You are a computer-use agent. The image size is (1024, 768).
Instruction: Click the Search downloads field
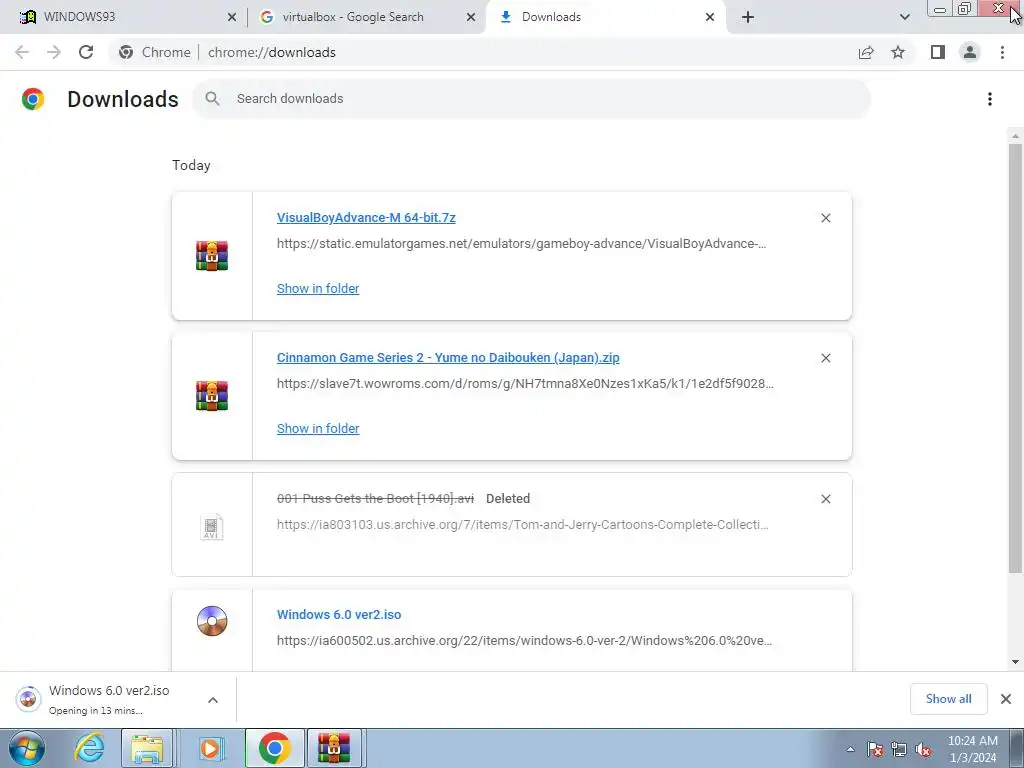click(531, 99)
